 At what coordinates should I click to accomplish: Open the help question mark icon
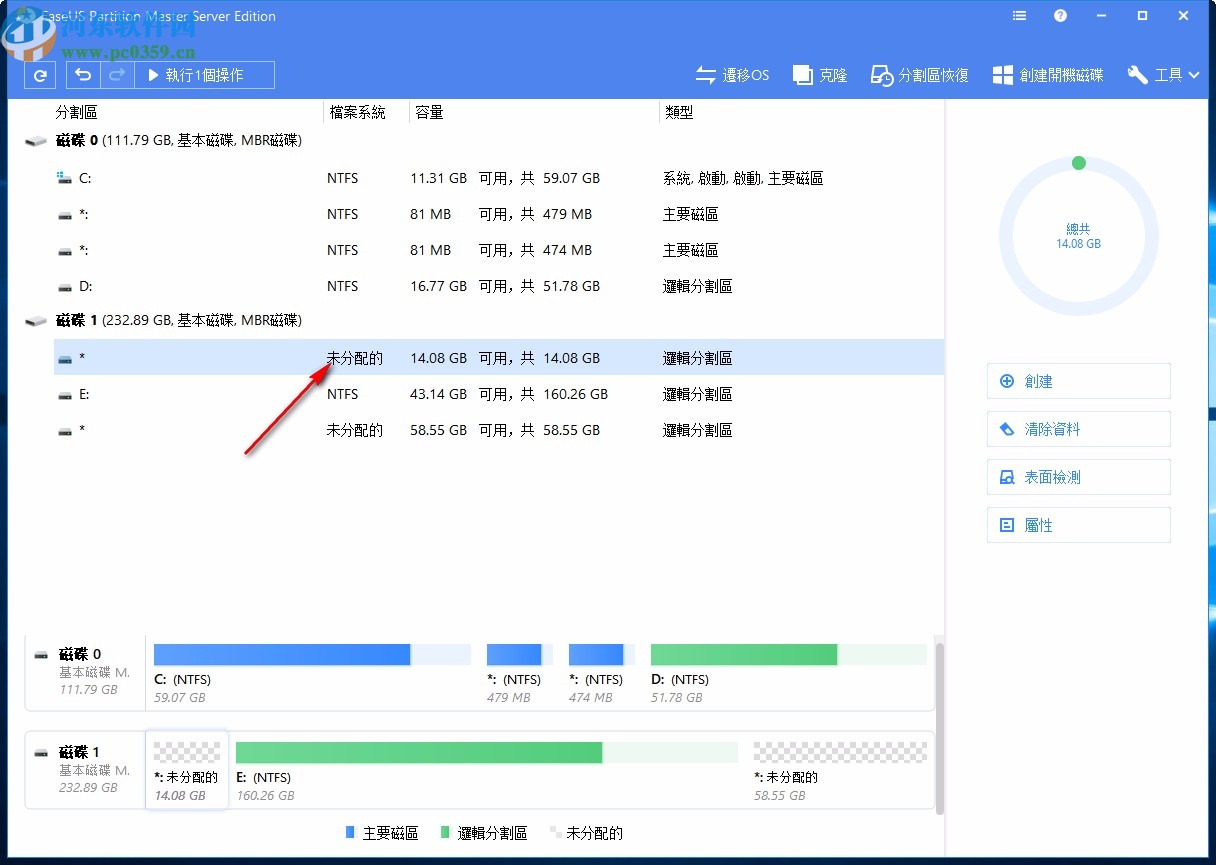pyautogui.click(x=1060, y=16)
